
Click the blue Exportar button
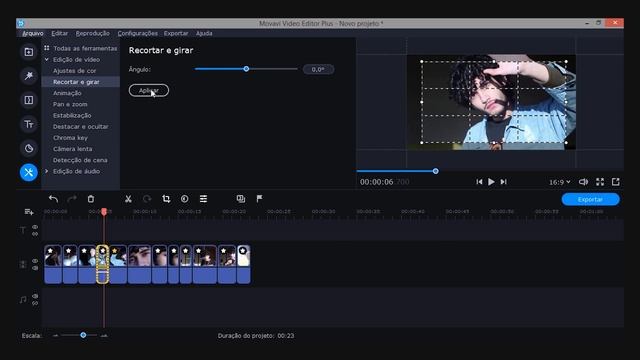pos(590,199)
